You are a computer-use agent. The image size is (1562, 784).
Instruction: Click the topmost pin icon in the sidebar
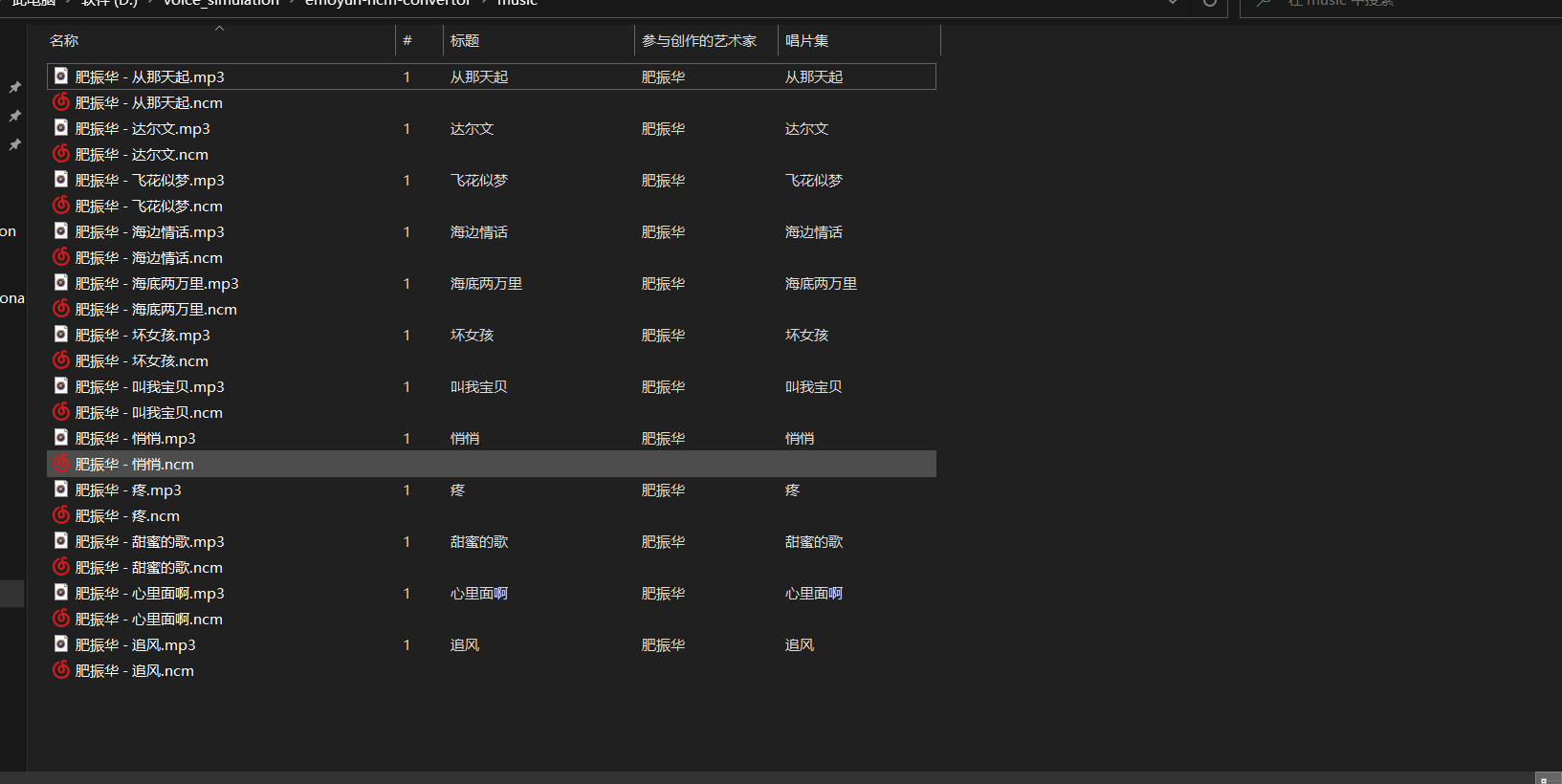point(15,88)
